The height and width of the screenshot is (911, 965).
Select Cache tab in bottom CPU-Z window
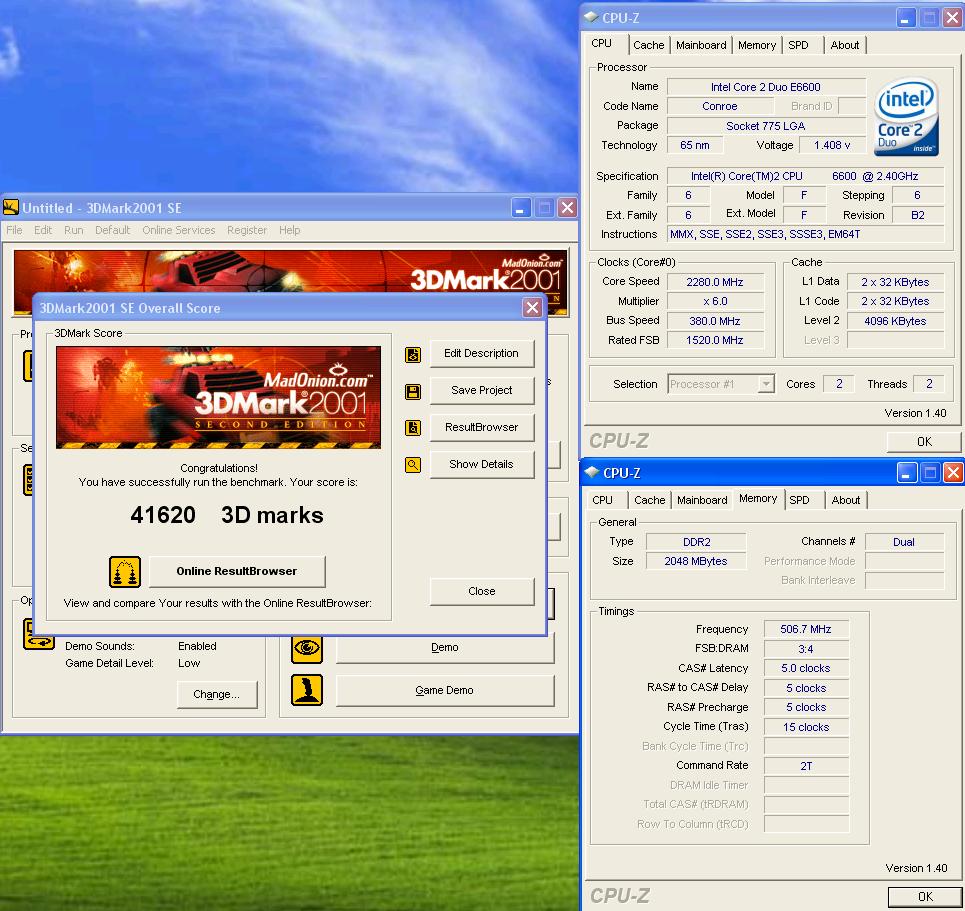(650, 500)
